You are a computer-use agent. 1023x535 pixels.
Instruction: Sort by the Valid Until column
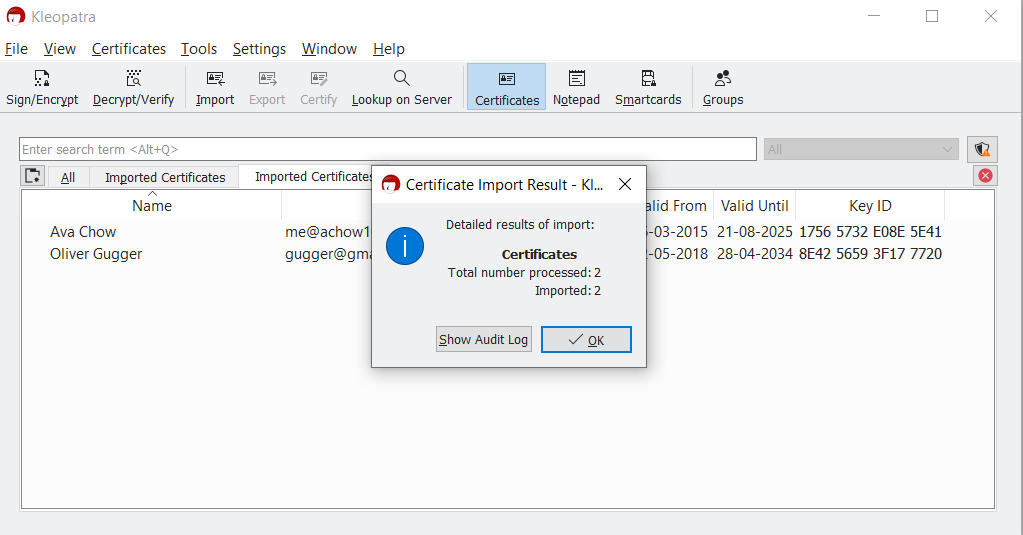point(754,206)
